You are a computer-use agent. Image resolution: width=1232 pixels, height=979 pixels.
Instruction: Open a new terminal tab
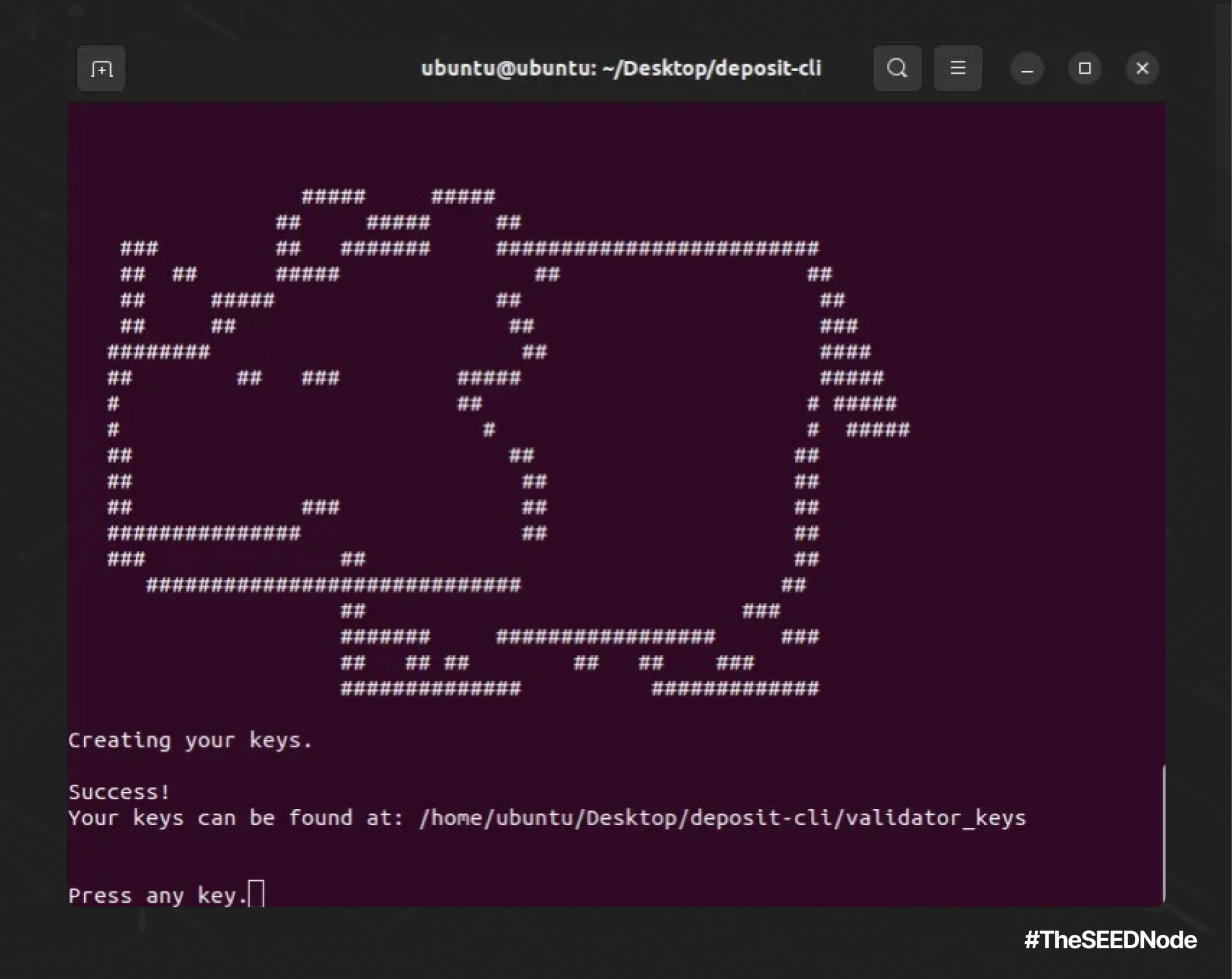click(x=101, y=68)
